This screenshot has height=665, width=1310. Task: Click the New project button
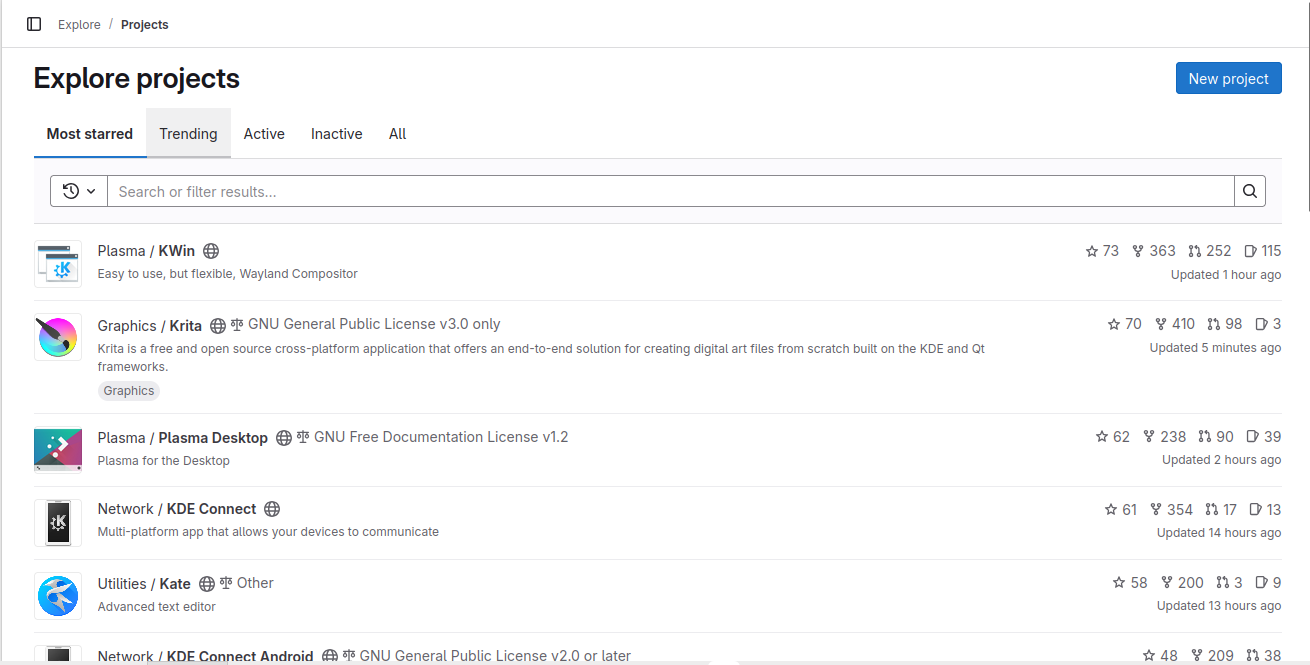coord(1228,77)
